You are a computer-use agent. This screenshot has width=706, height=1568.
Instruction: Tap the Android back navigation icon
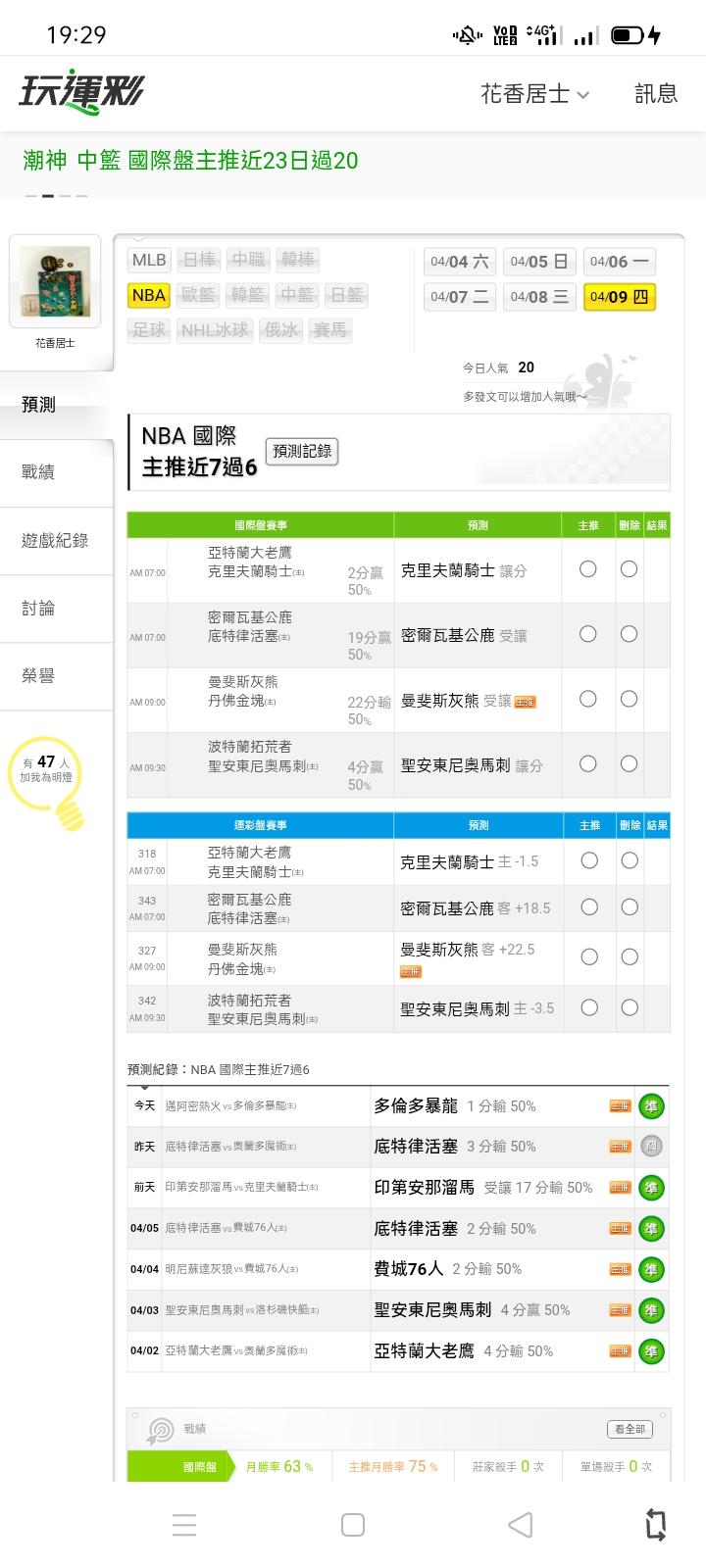(x=521, y=1525)
